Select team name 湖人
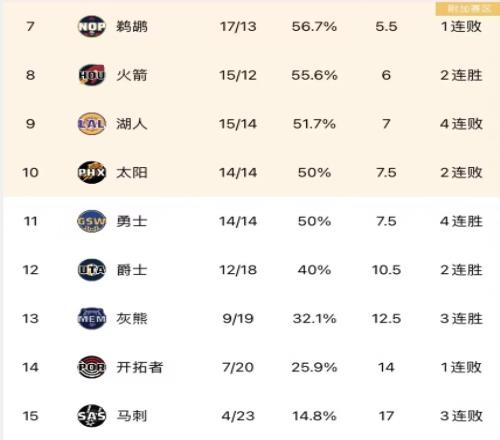Screen dimensions: 500x440 [x=132, y=124]
